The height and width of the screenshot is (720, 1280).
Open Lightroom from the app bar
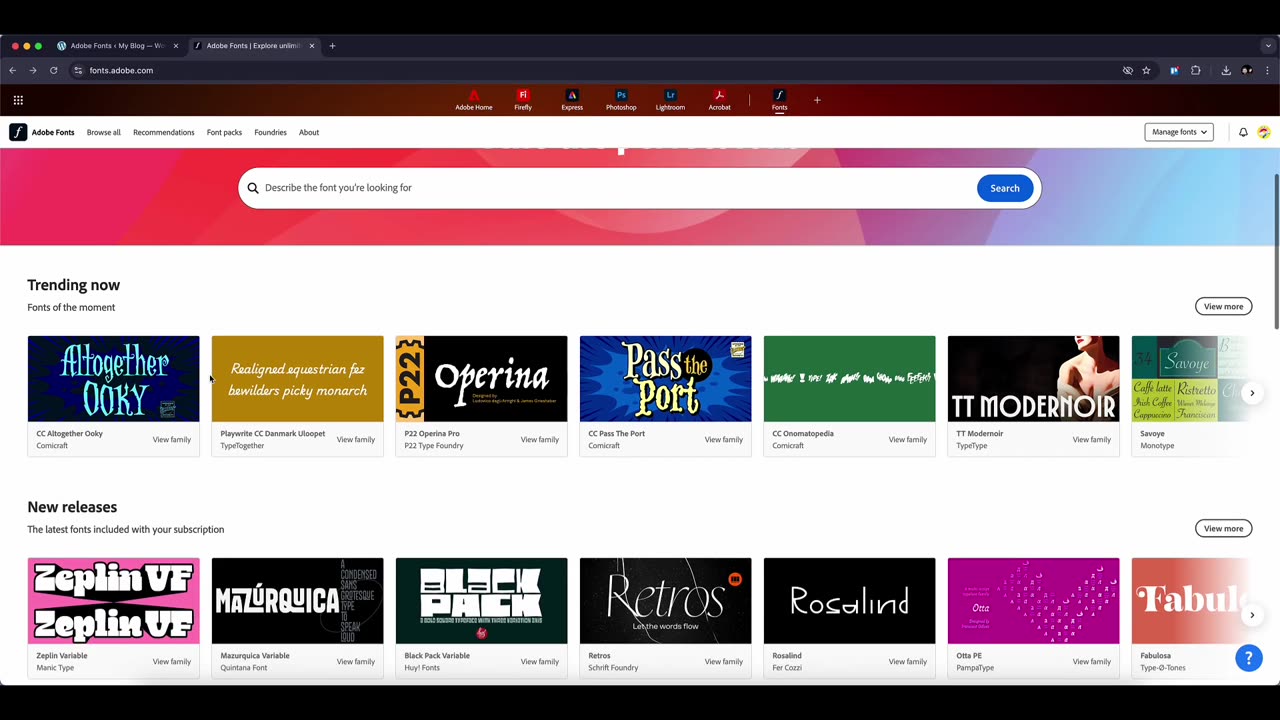pyautogui.click(x=670, y=100)
